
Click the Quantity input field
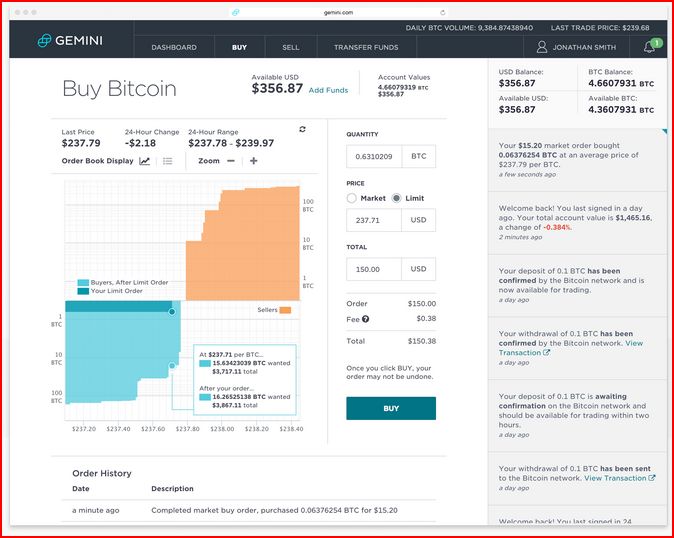[x=374, y=156]
